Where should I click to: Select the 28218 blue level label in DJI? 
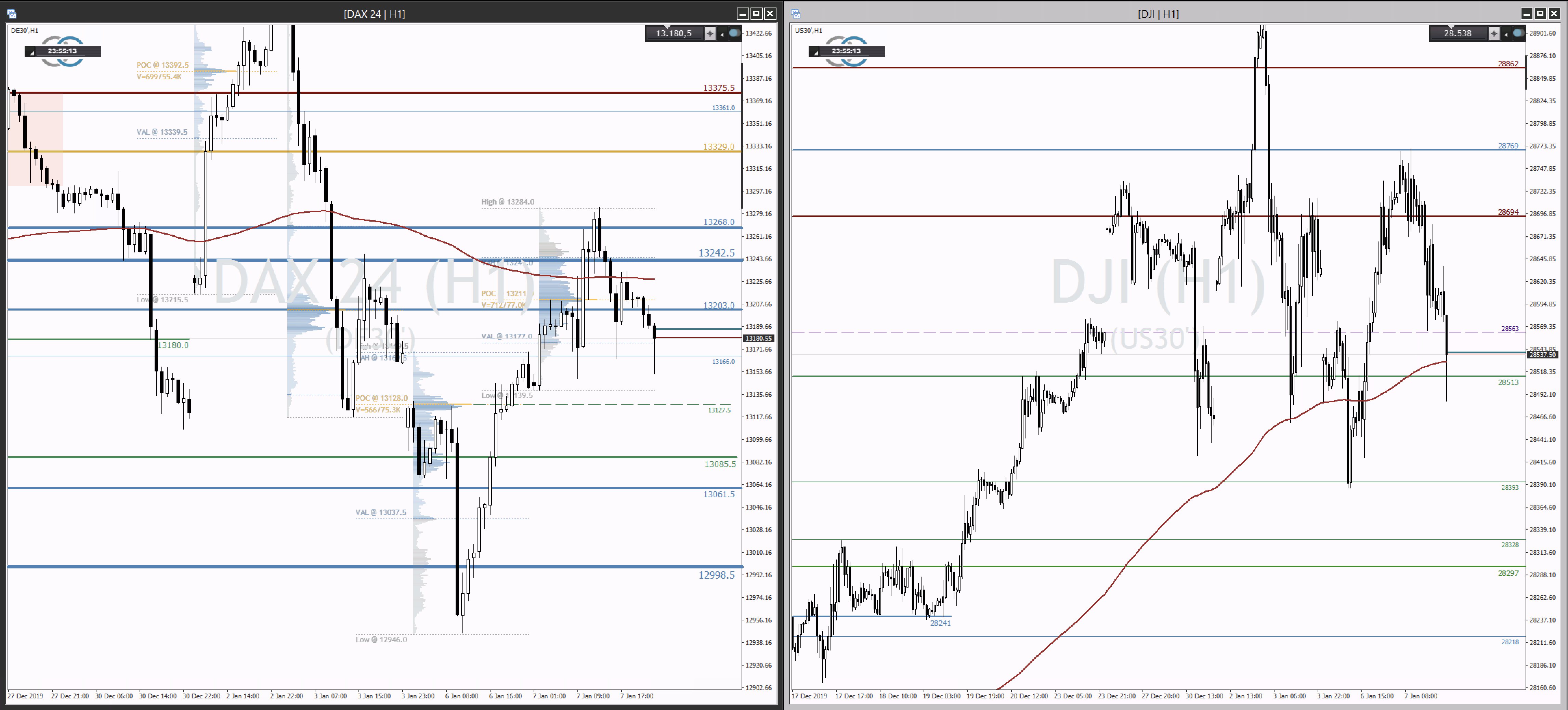1510,642
